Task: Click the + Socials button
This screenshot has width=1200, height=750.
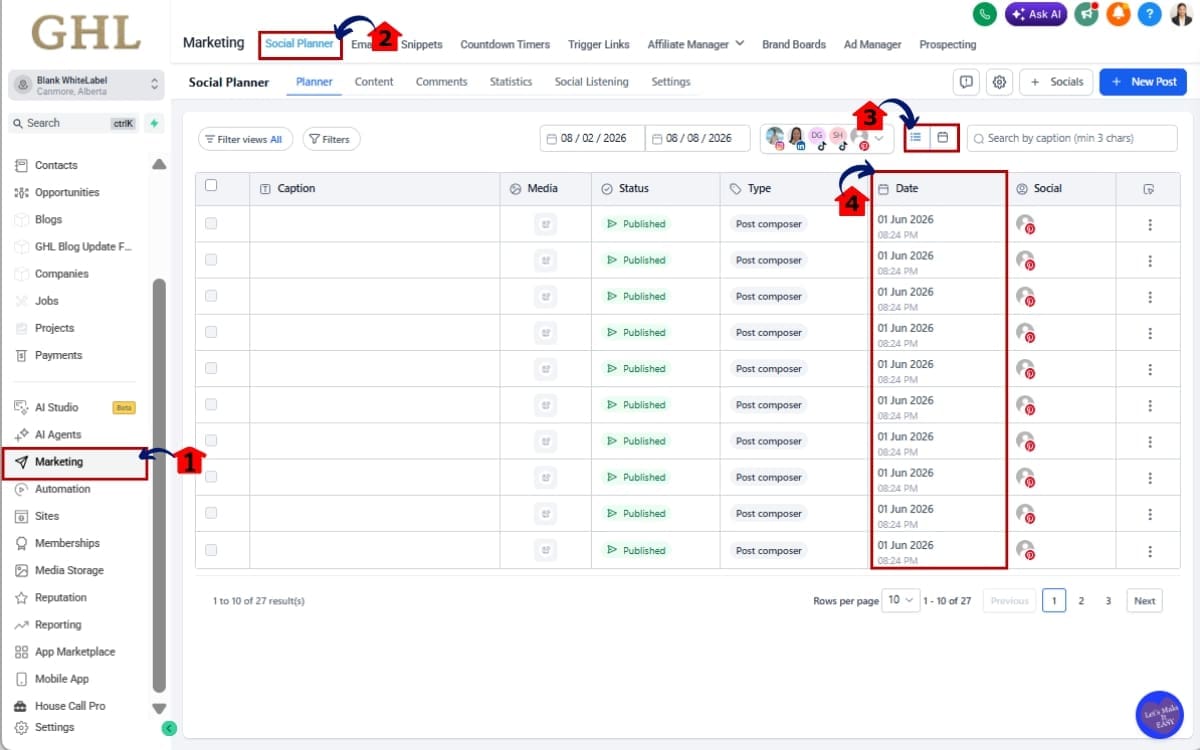Action: click(x=1056, y=82)
